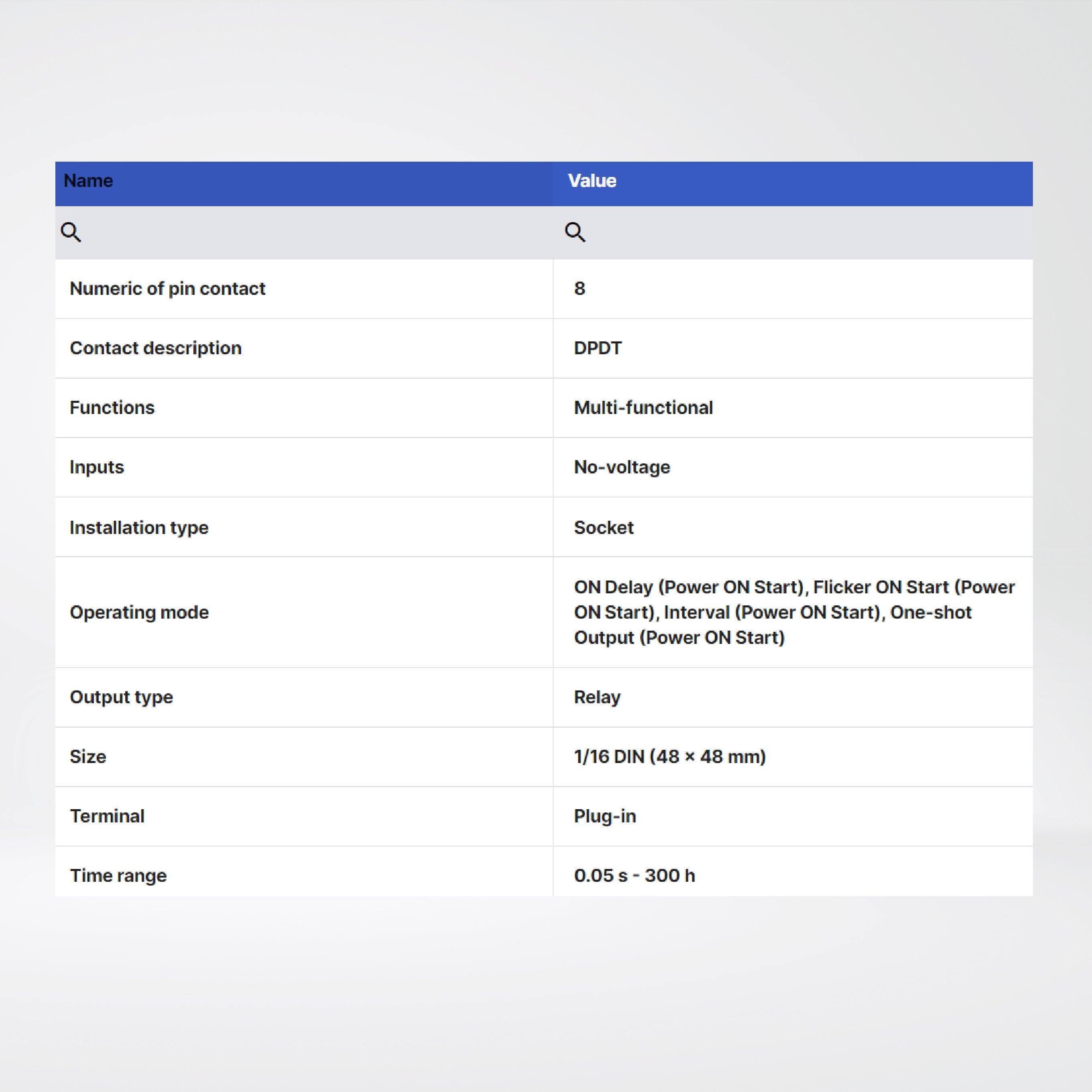Screen dimensions: 1092x1092
Task: Focus the Name column filter field
Action: pyautogui.click(x=304, y=232)
